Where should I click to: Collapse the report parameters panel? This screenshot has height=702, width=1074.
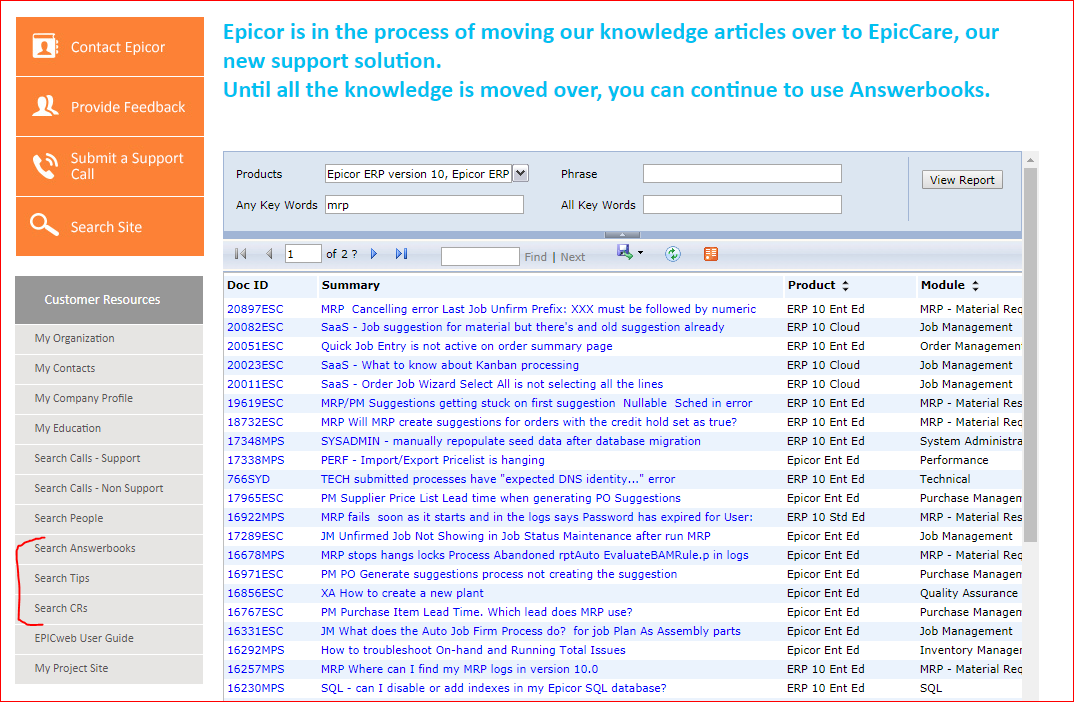point(622,235)
